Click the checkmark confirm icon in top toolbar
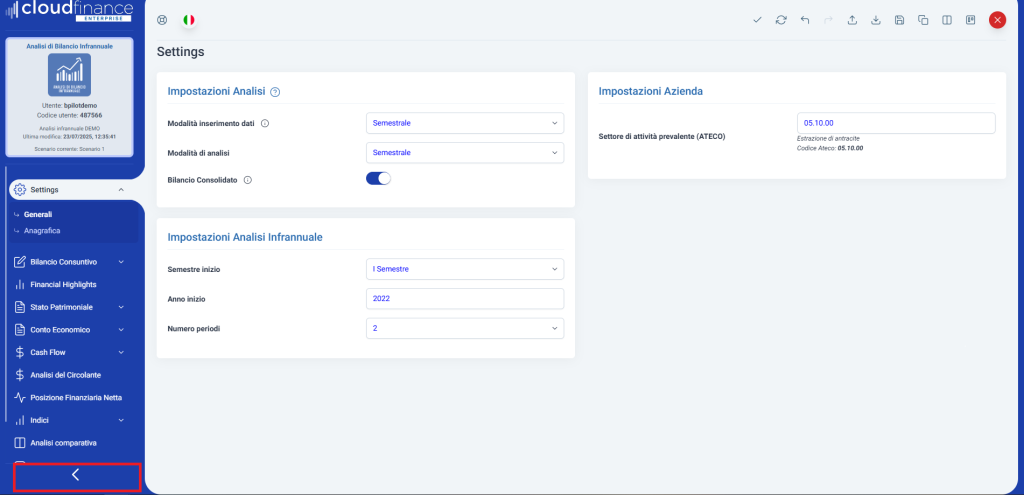 click(757, 20)
